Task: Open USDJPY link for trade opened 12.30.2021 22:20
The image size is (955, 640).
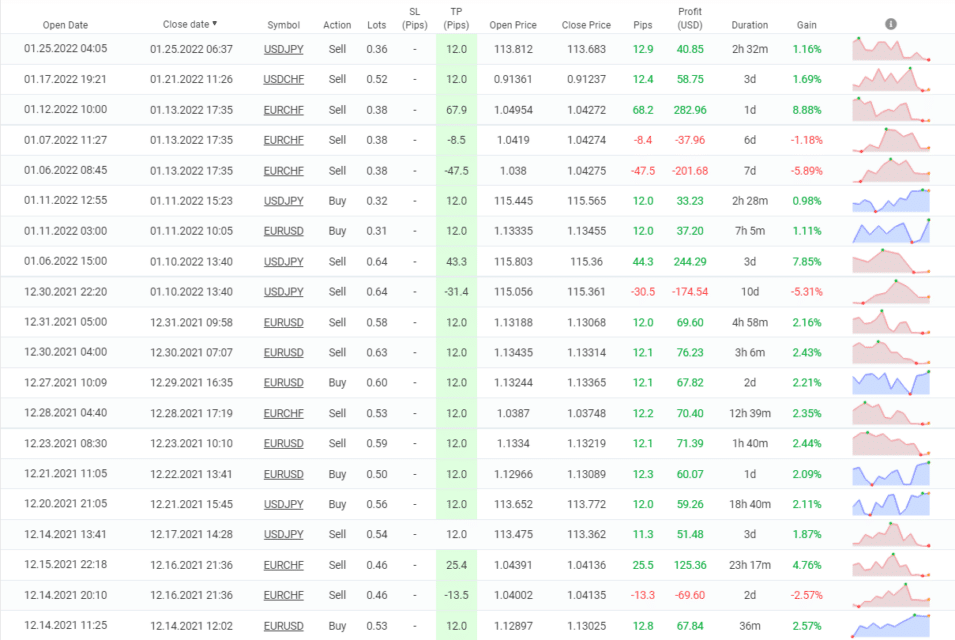Action: click(x=283, y=292)
